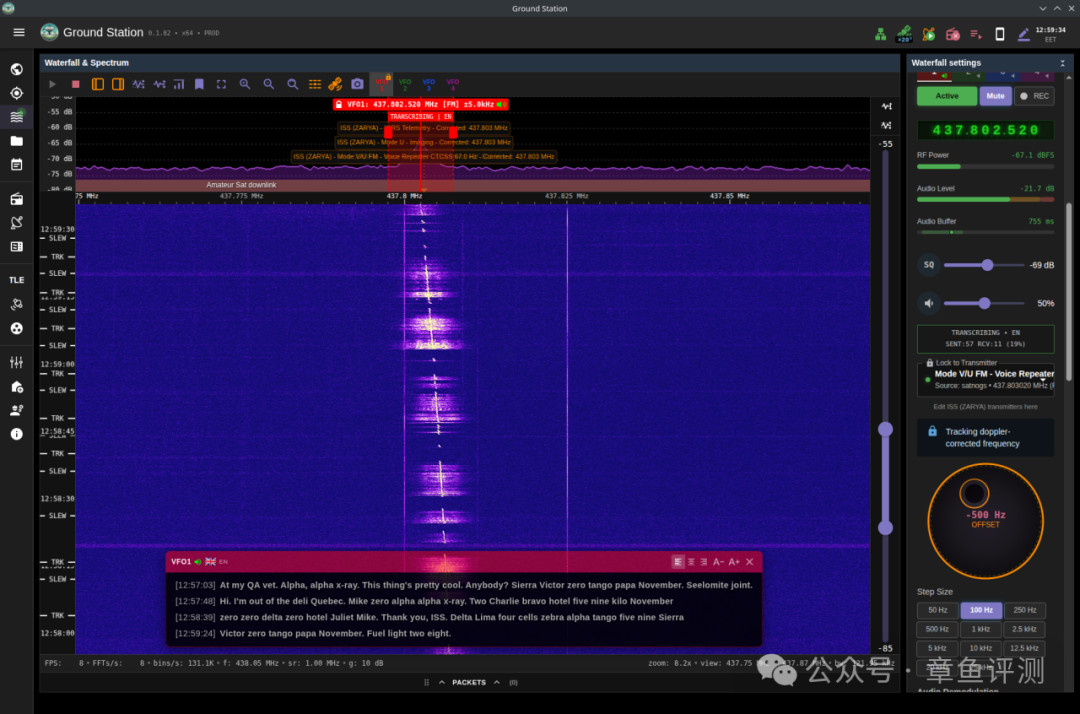Start waterfall streaming with play button
The width and height of the screenshot is (1080, 714).
tap(52, 84)
